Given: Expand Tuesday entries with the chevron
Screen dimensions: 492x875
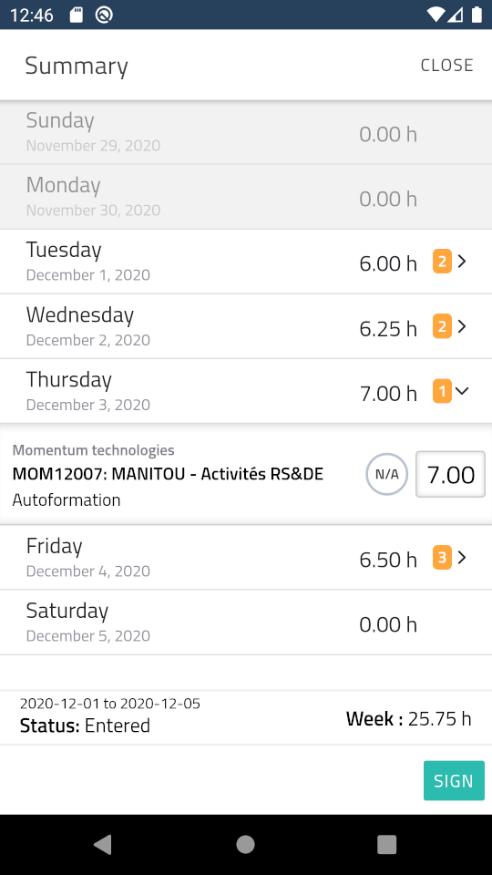Looking at the screenshot, I should point(462,261).
